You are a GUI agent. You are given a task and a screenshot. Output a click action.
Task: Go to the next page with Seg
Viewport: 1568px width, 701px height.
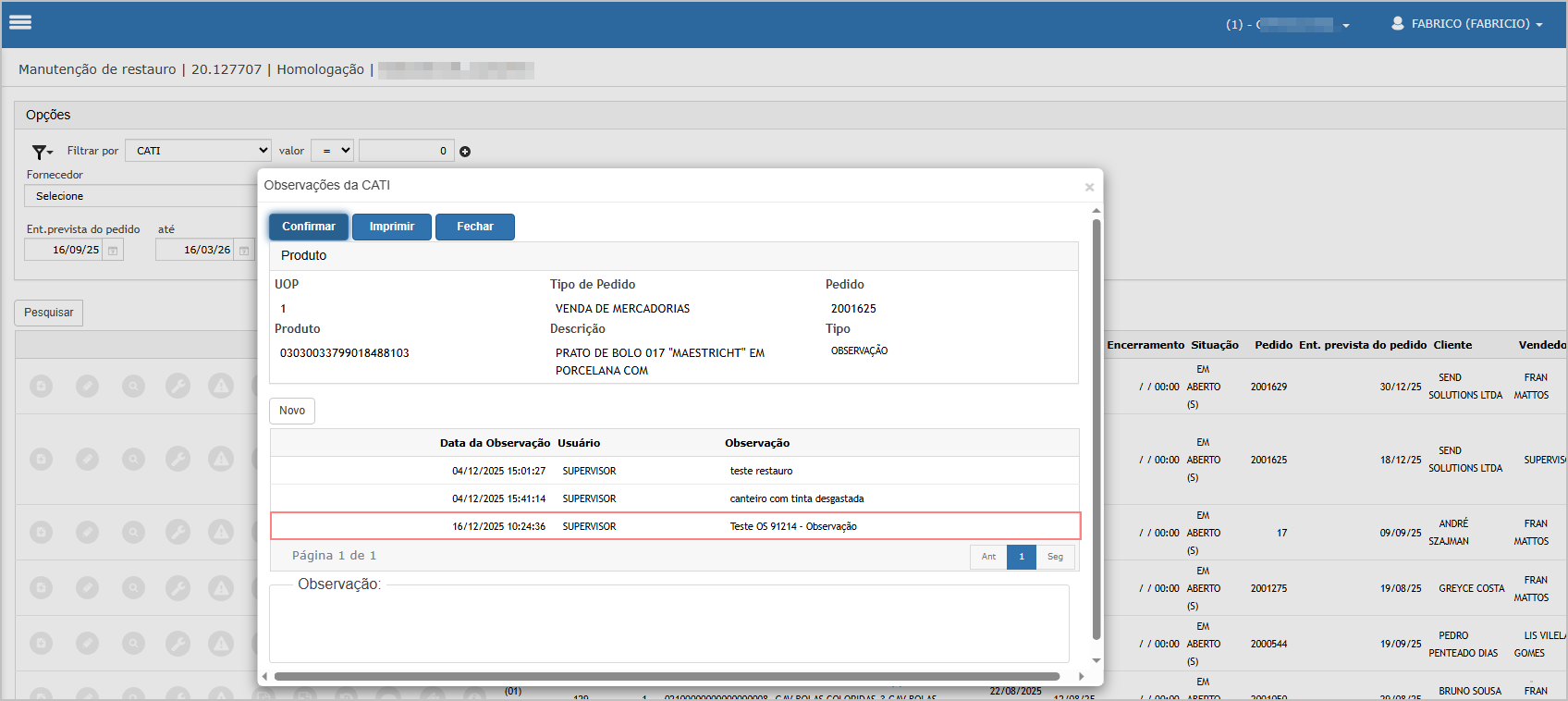(1055, 557)
